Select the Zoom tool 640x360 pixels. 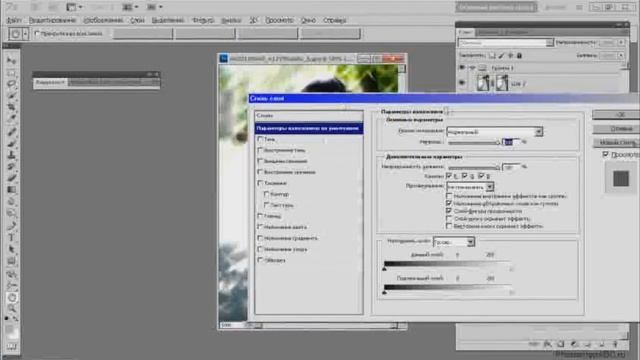tap(11, 309)
